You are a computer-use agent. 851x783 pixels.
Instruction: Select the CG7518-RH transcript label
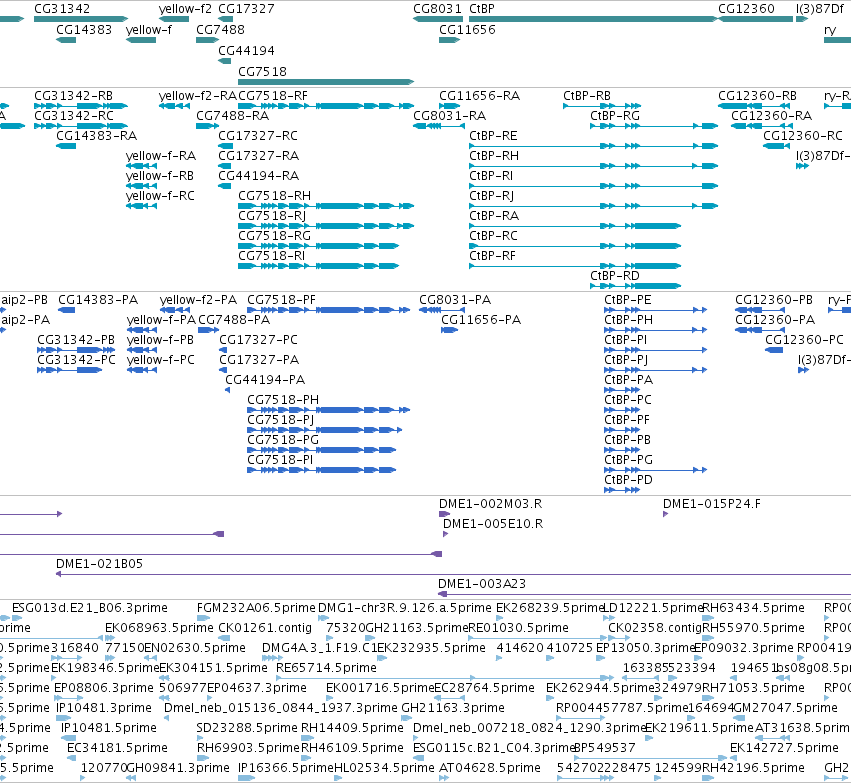pyautogui.click(x=274, y=196)
